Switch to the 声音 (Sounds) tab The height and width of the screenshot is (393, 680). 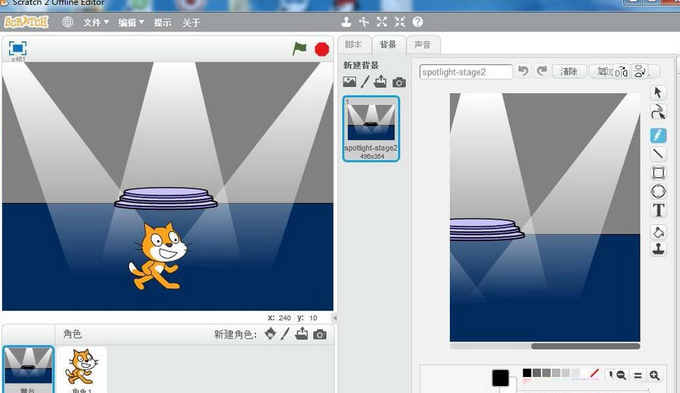tap(422, 45)
